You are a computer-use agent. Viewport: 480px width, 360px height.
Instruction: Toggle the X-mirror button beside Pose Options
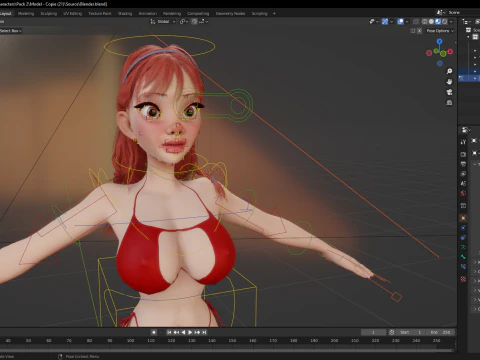(419, 31)
